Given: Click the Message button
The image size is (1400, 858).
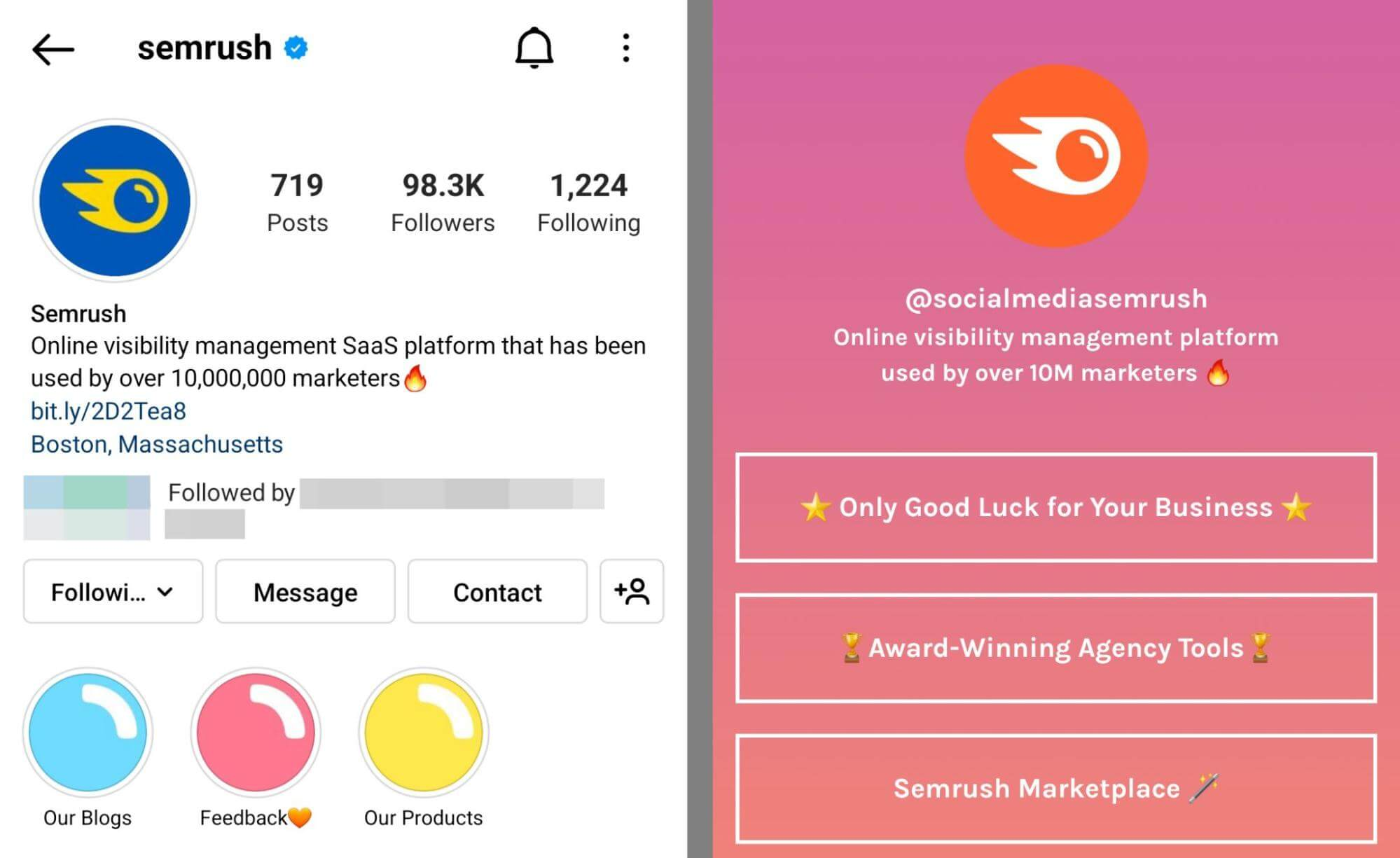Looking at the screenshot, I should point(305,592).
